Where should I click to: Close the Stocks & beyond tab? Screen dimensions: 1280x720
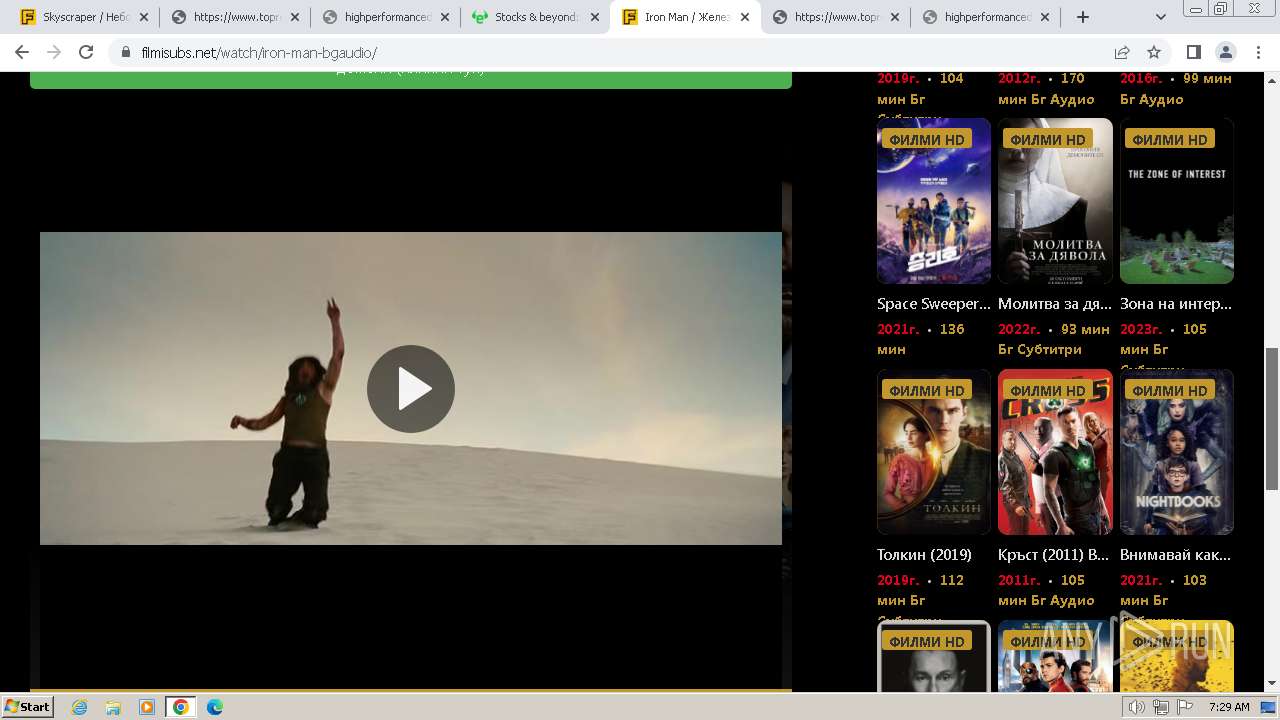coord(594,17)
